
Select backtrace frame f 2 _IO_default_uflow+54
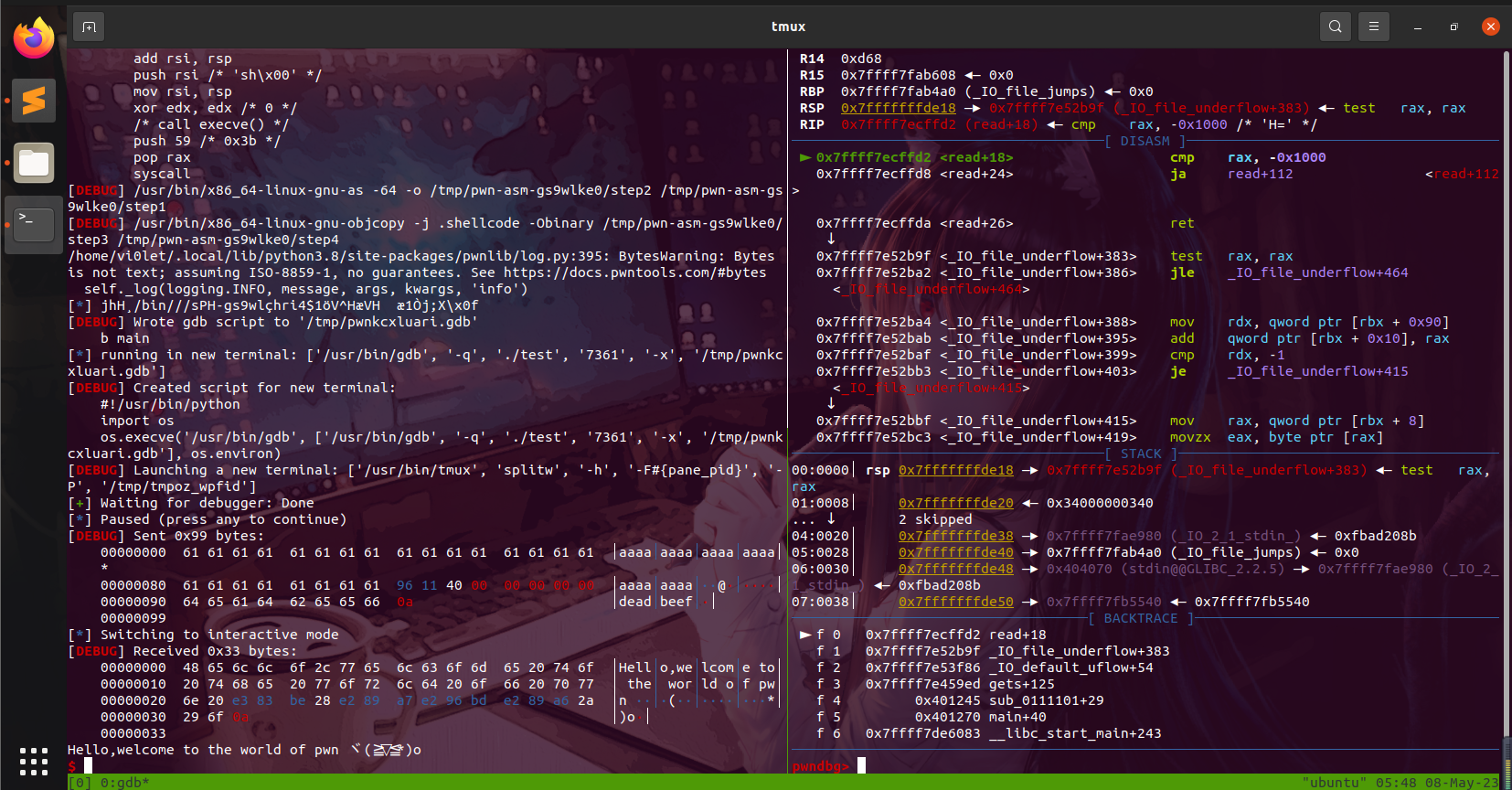tap(985, 667)
